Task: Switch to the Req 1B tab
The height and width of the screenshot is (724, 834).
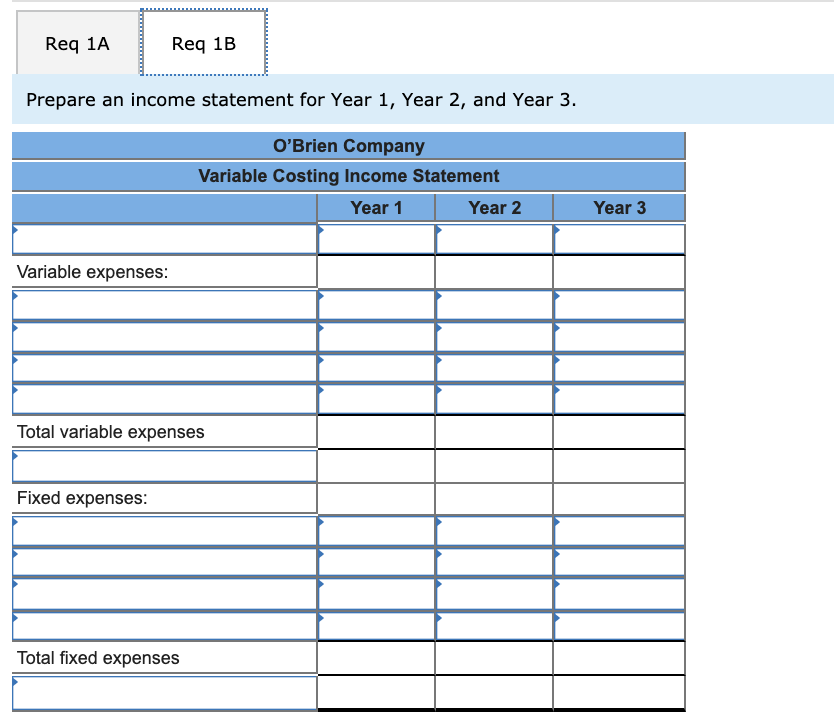Action: (x=203, y=43)
